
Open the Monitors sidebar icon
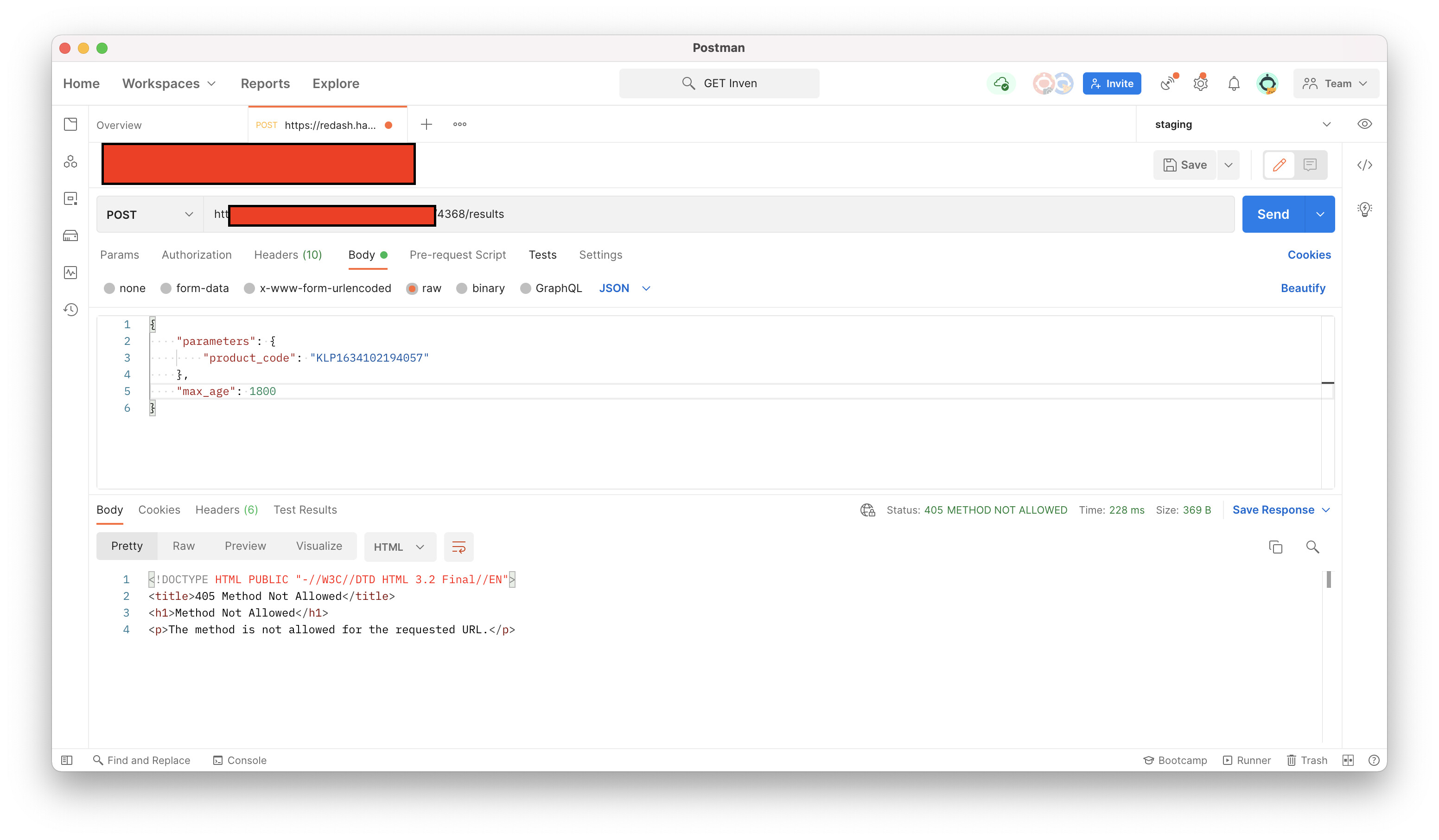pos(70,273)
